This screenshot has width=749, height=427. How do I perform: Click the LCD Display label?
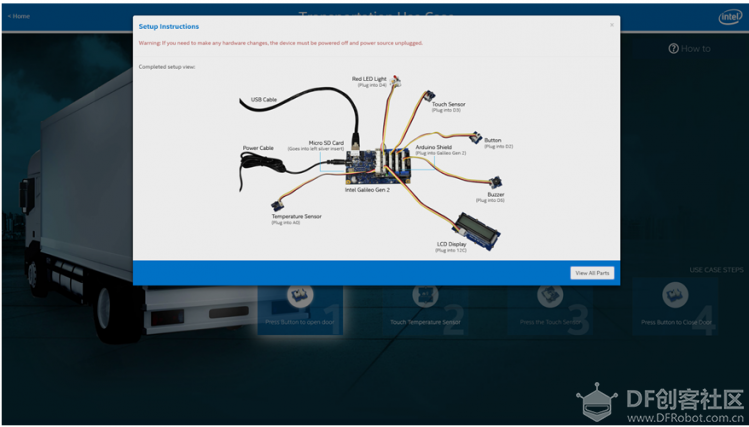(x=451, y=244)
